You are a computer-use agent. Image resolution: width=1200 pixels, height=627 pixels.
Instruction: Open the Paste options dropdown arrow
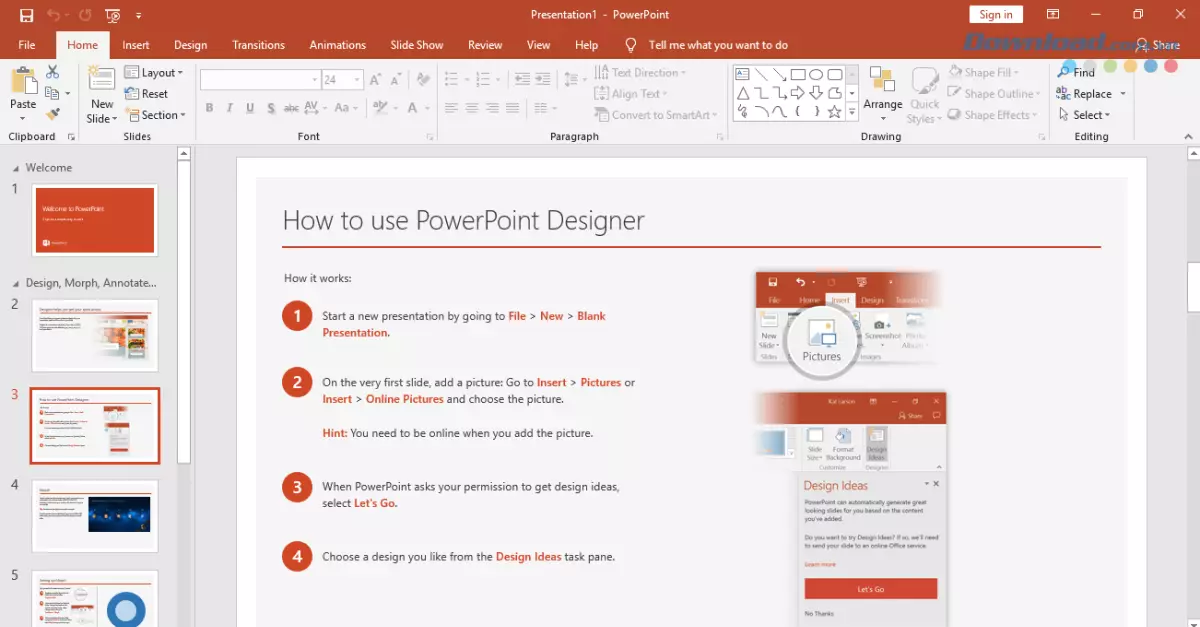click(23, 117)
